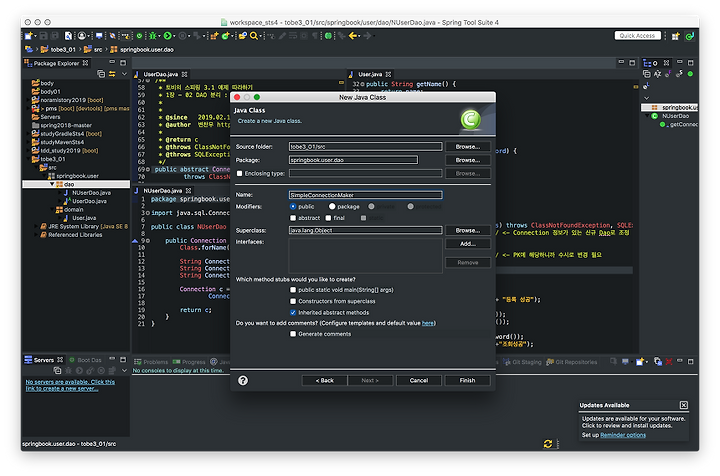The height and width of the screenshot is (476, 720).
Task: Open dropdown arrow beside New file icon
Action: [x=35, y=36]
